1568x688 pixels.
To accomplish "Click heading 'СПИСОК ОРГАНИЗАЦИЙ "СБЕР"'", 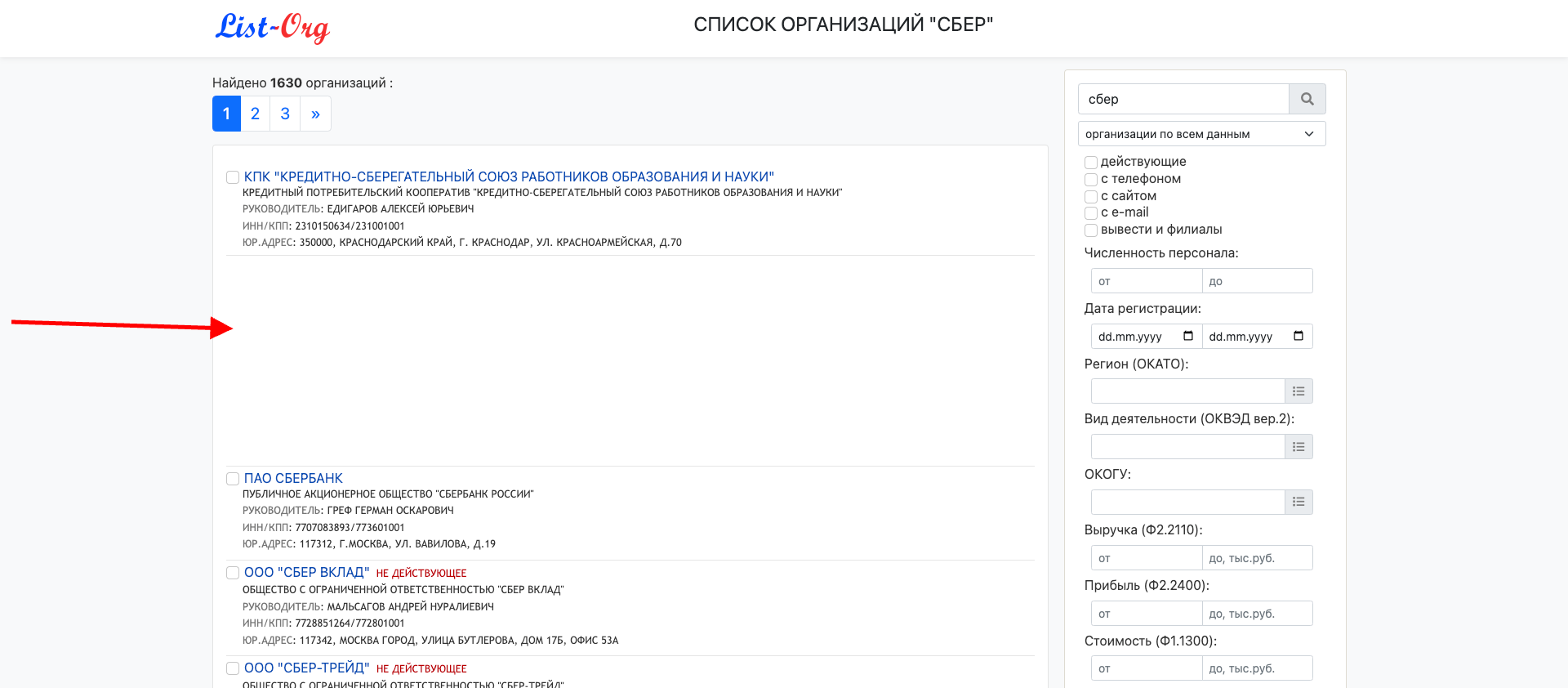I will point(844,25).
